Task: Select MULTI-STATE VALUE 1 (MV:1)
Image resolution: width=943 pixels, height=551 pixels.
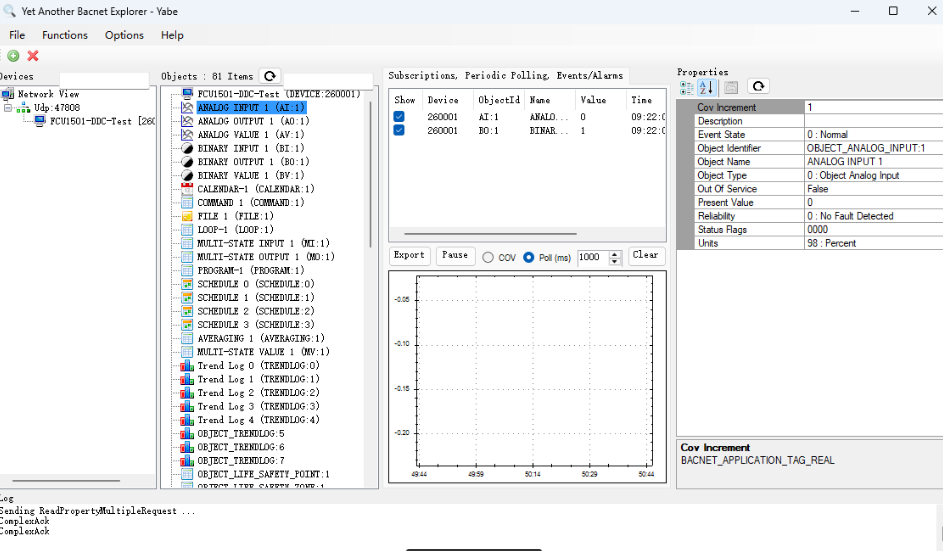Action: click(x=263, y=352)
